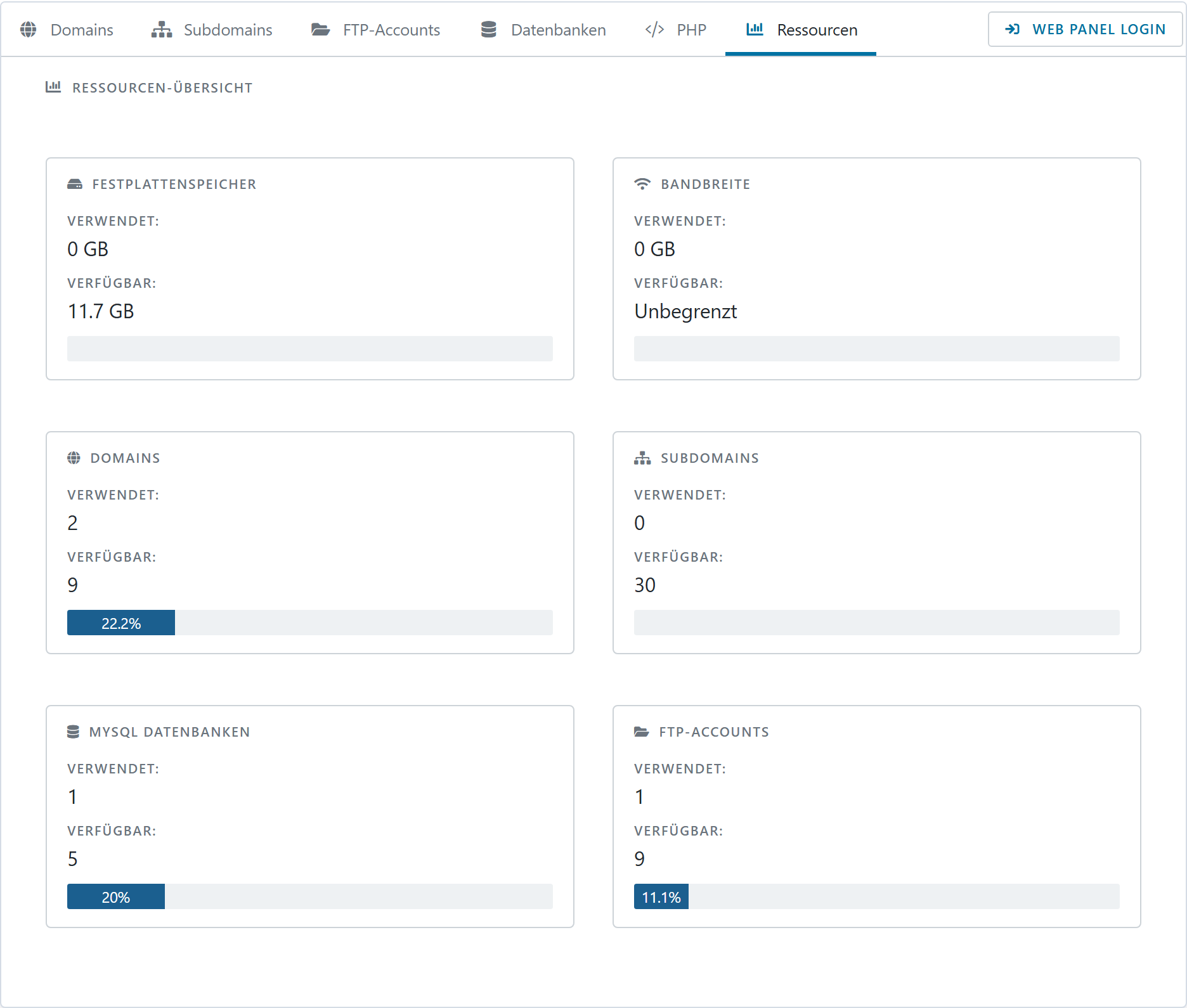Image resolution: width=1187 pixels, height=1008 pixels.
Task: Open the Datenbanken tab
Action: tap(543, 30)
